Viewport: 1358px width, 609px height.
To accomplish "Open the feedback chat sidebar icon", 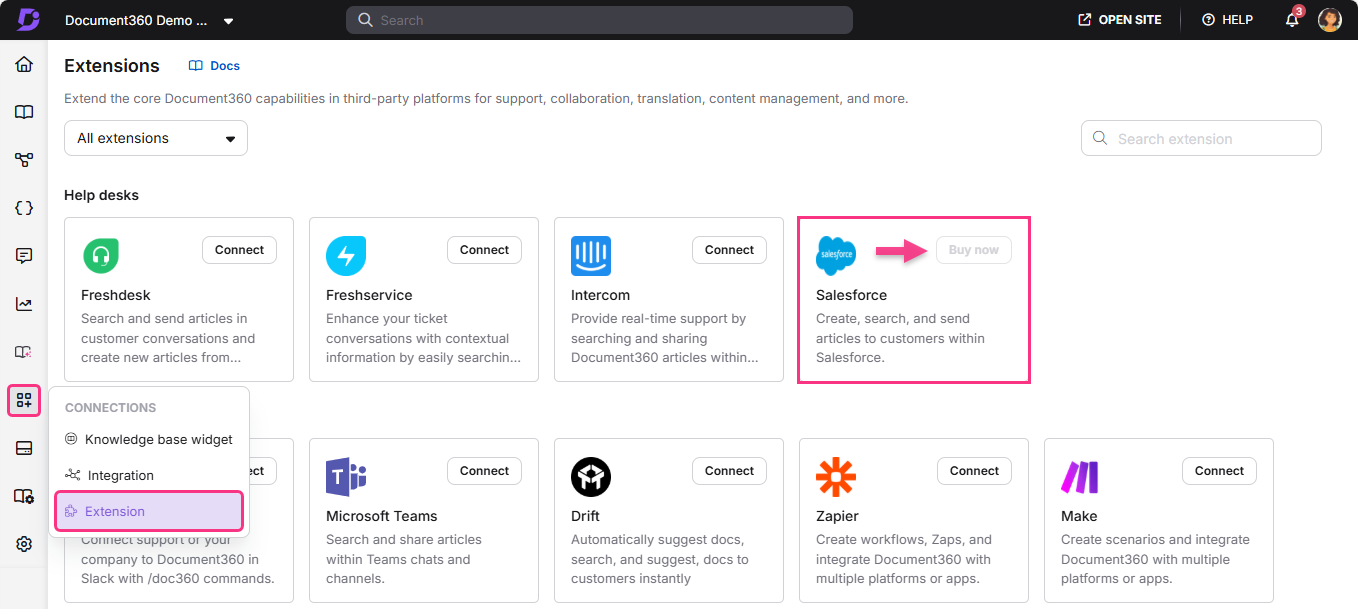I will point(24,256).
